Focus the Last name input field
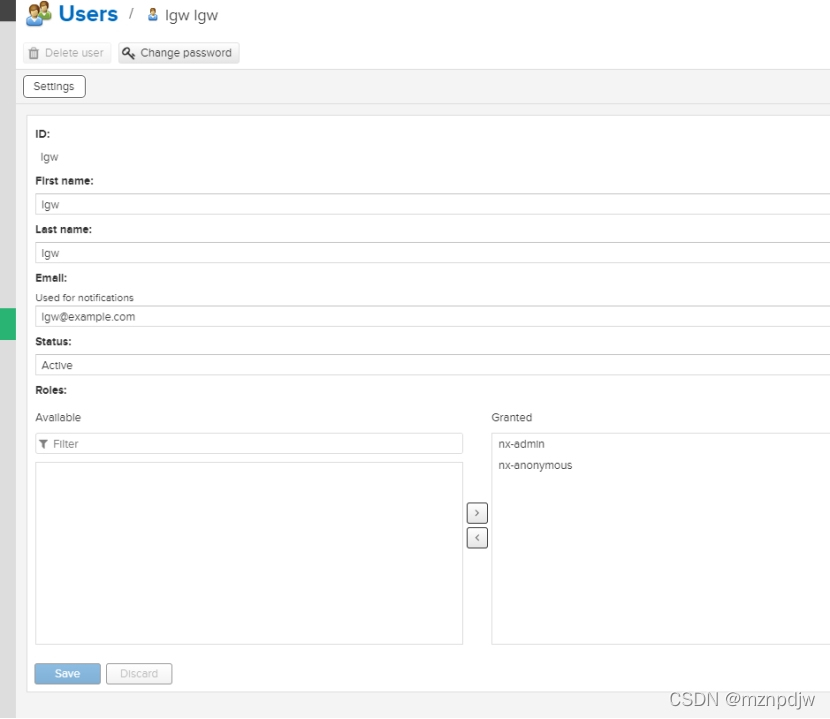 [432, 253]
